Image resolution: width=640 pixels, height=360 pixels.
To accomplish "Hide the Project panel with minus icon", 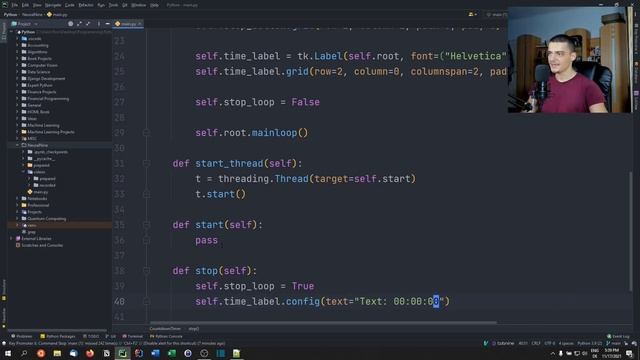I will click(x=107, y=24).
